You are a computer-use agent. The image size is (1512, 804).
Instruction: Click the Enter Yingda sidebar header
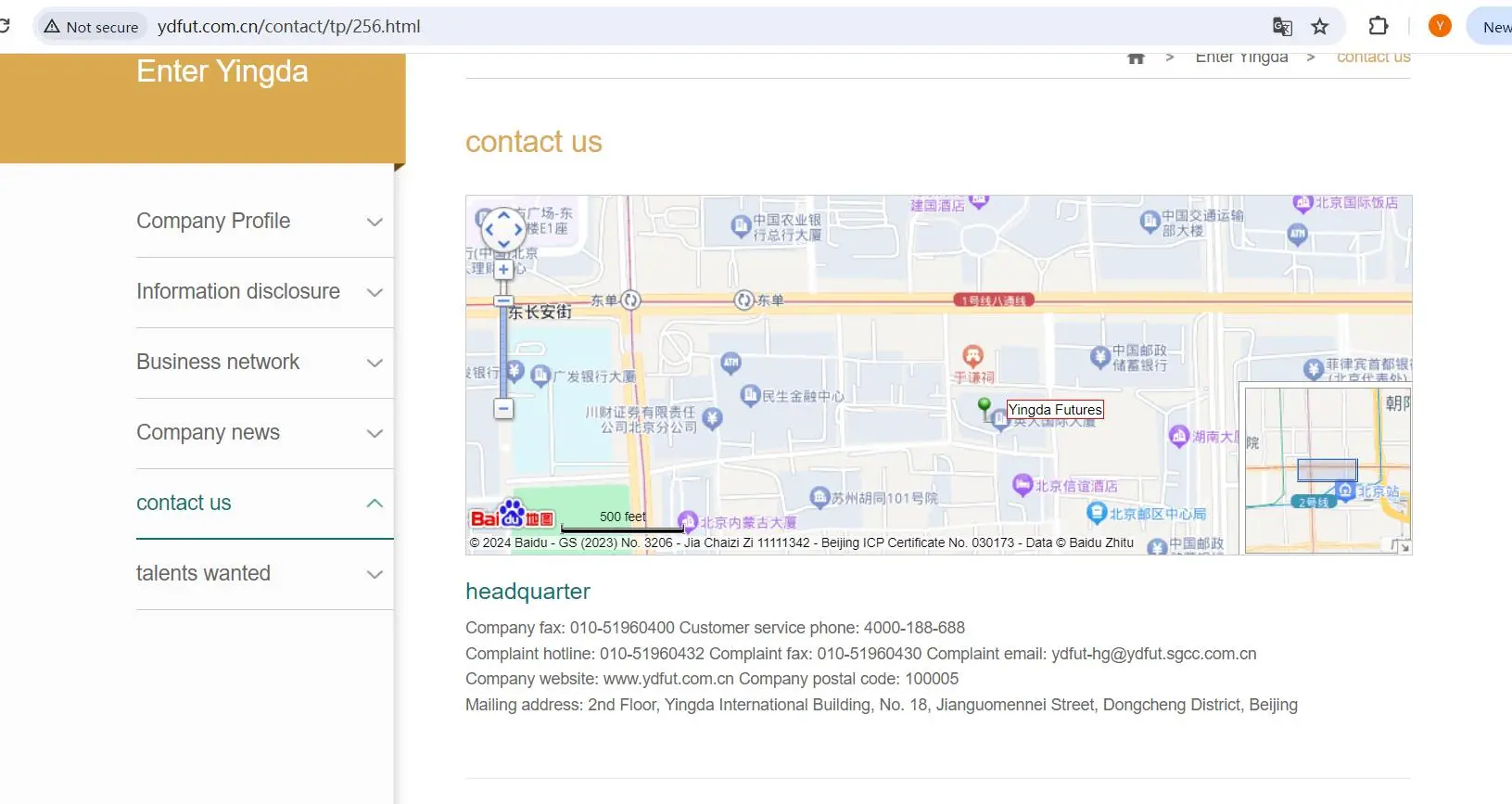click(x=222, y=71)
